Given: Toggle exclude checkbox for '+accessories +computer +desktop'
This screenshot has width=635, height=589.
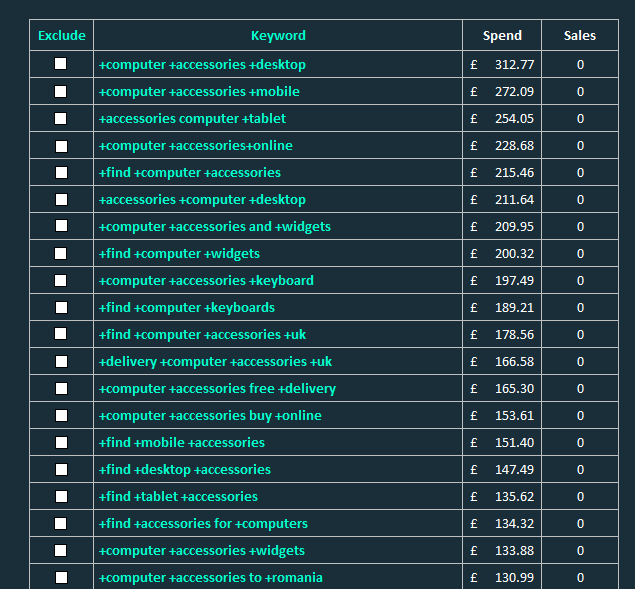Looking at the screenshot, I should [61, 199].
